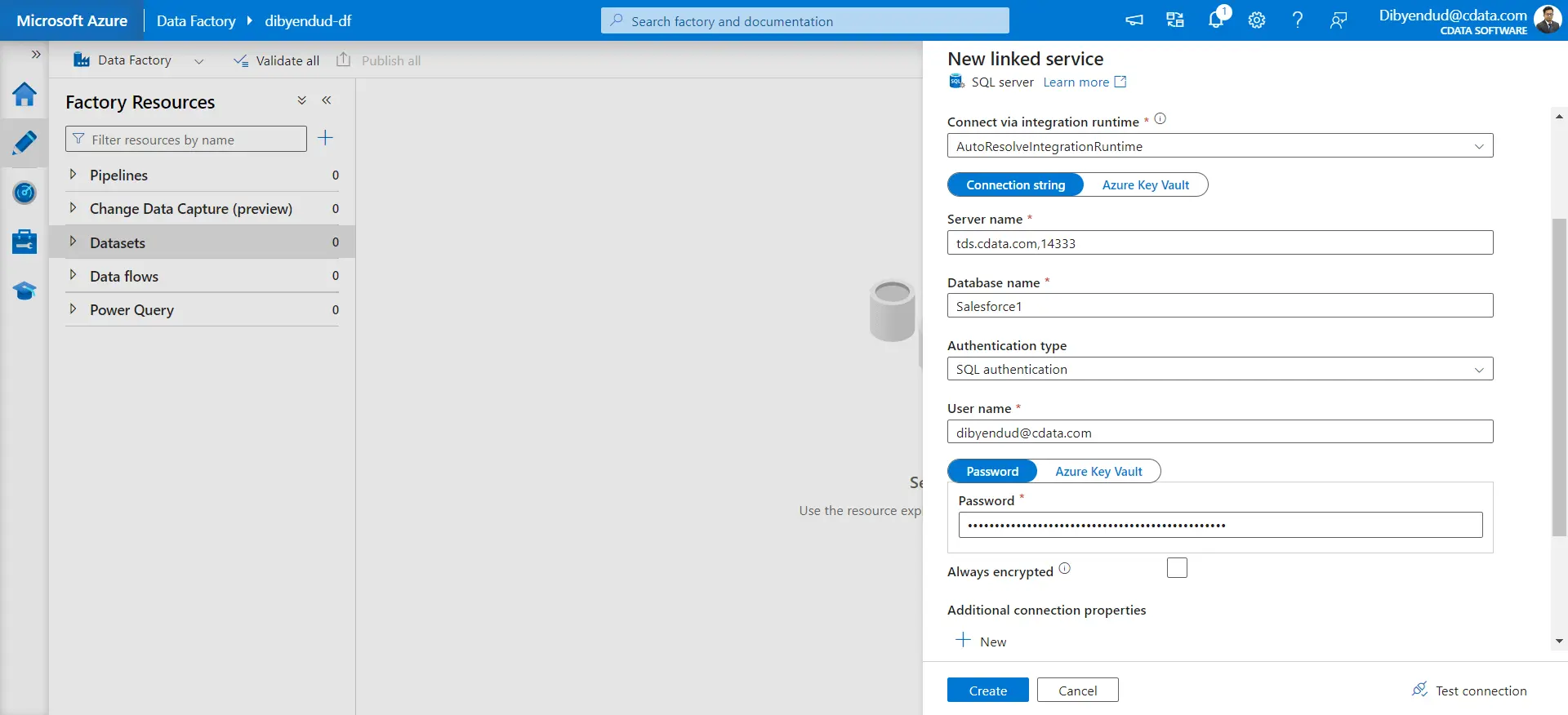This screenshot has height=715, width=1568.
Task: Click the plus icon for new connection property
Action: click(x=964, y=640)
